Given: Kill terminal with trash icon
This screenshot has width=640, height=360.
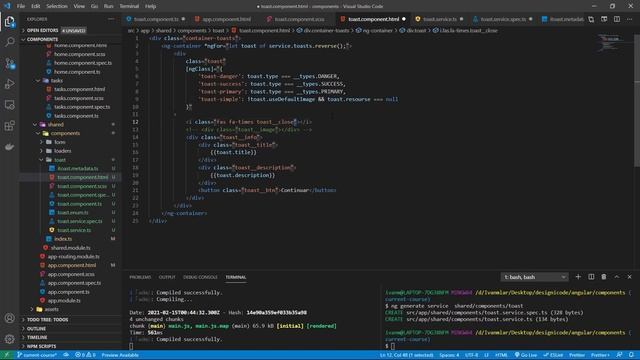Looking at the screenshot, I should point(604,277).
